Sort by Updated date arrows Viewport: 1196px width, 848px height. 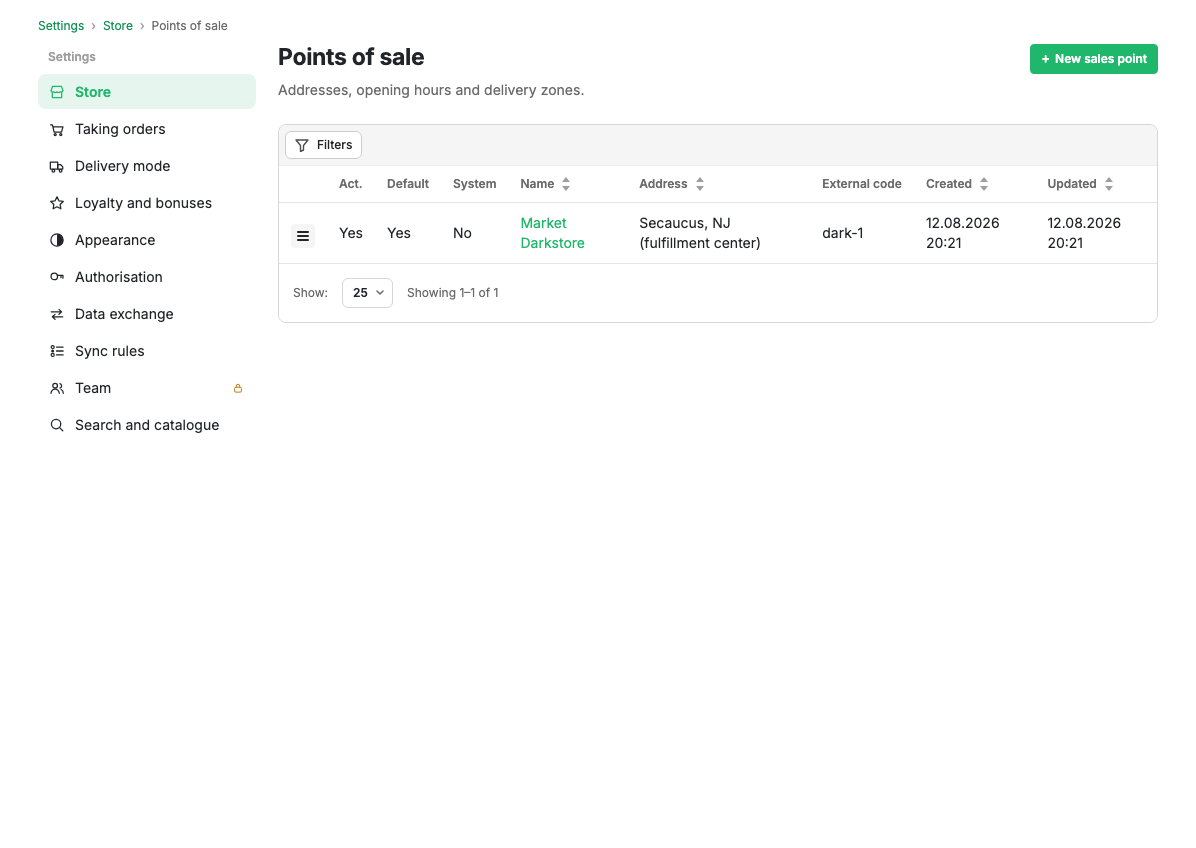(x=1109, y=184)
